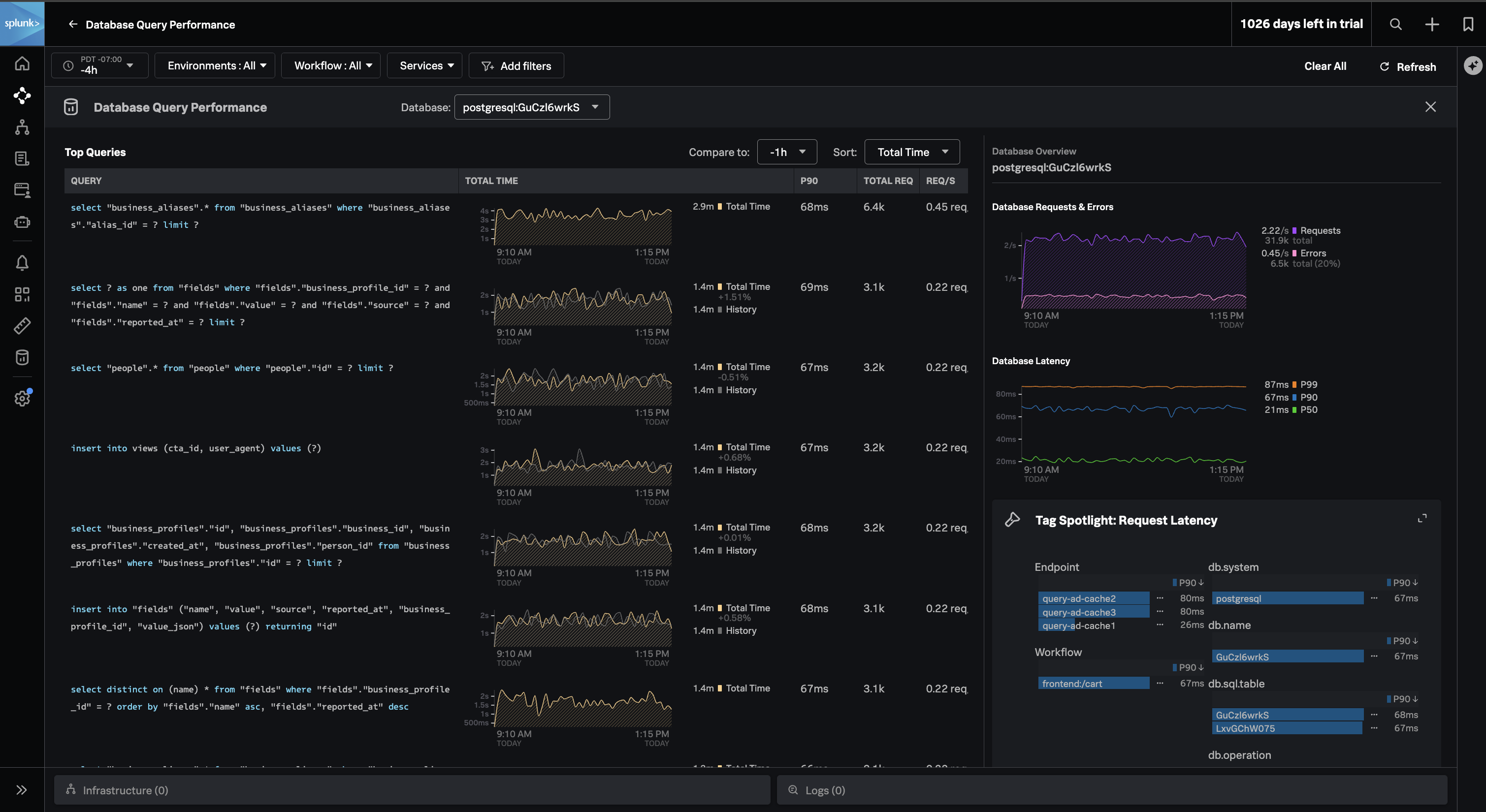Click the query-ad-cache2 latency bar
Image resolution: width=1486 pixels, height=812 pixels.
point(1093,598)
